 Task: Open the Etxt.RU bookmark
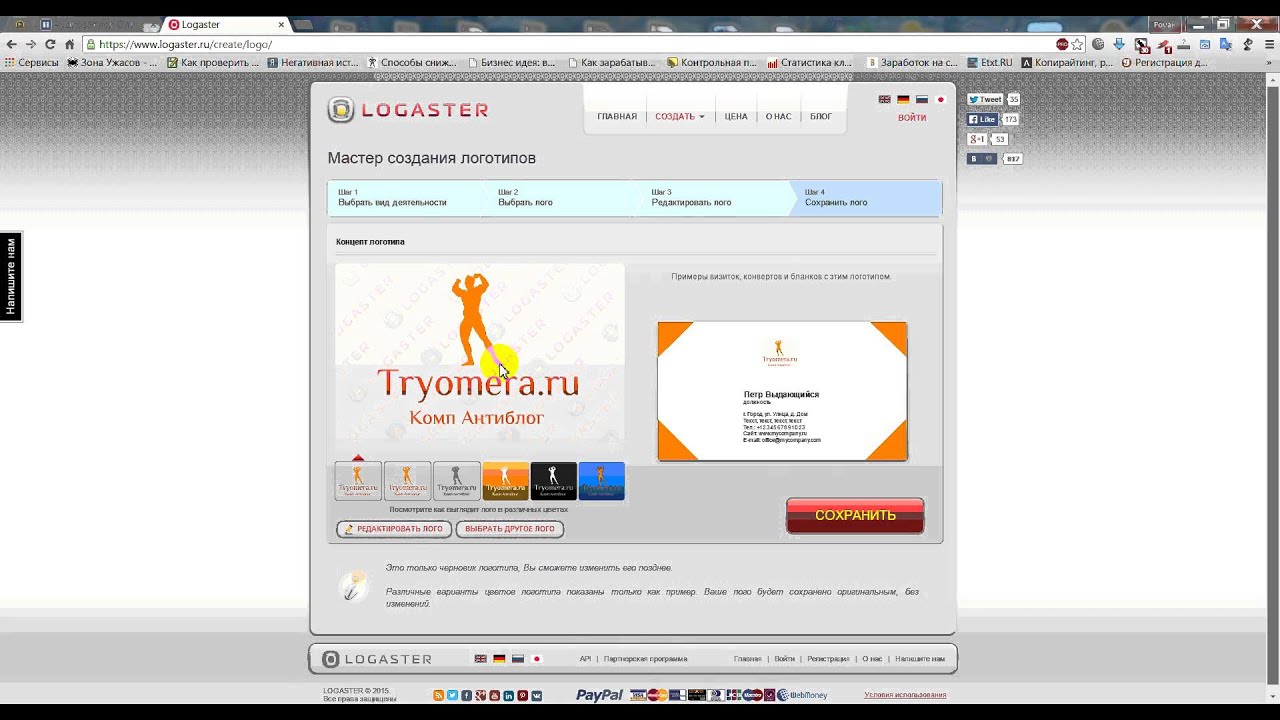pyautogui.click(x=989, y=62)
